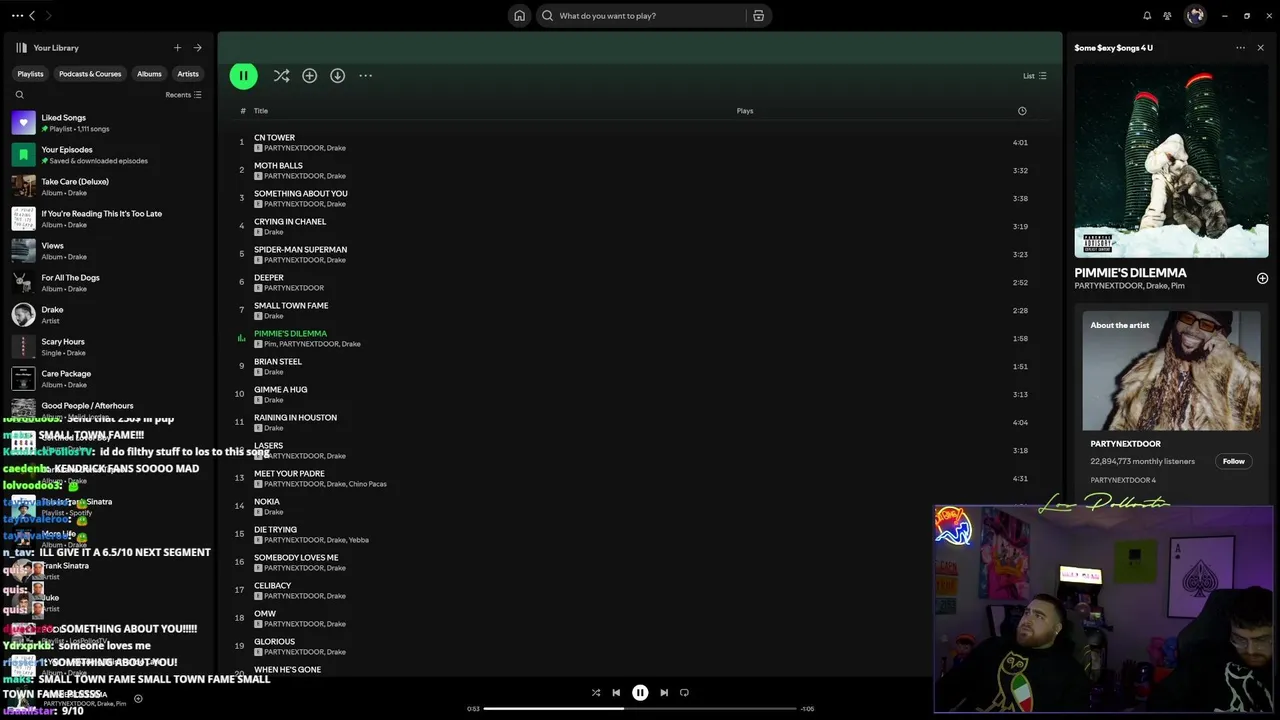Screen dimensions: 1280x720
Task: Pause playback in the bottom player bar
Action: tap(640, 692)
